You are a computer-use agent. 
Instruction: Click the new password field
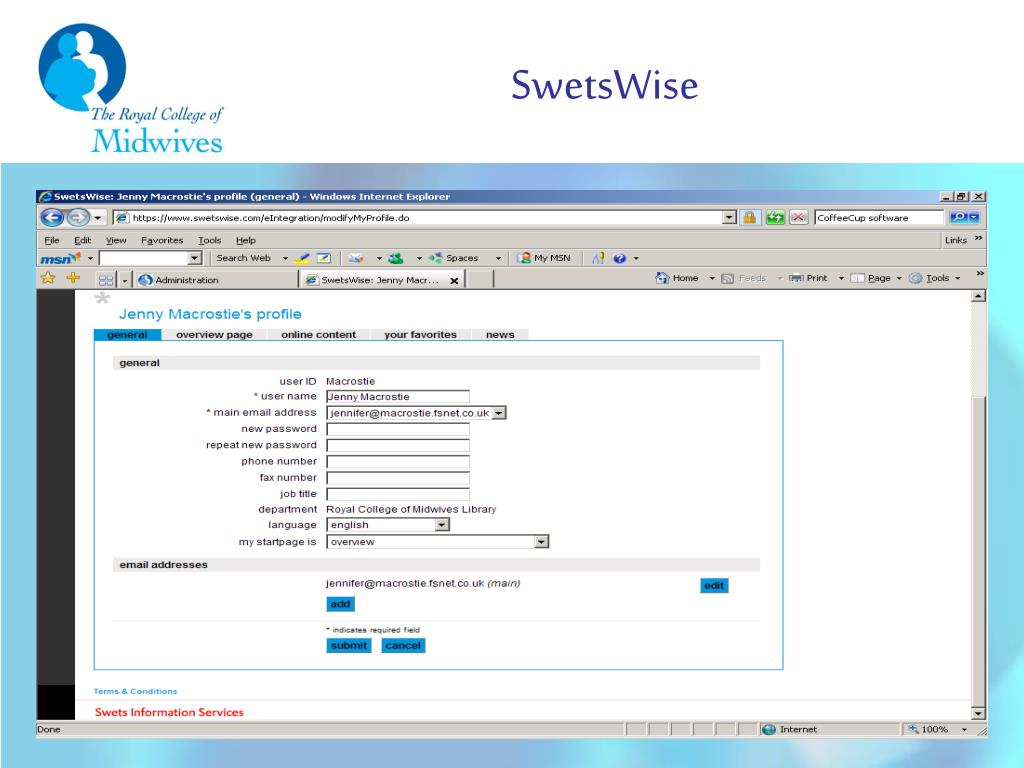[x=398, y=429]
